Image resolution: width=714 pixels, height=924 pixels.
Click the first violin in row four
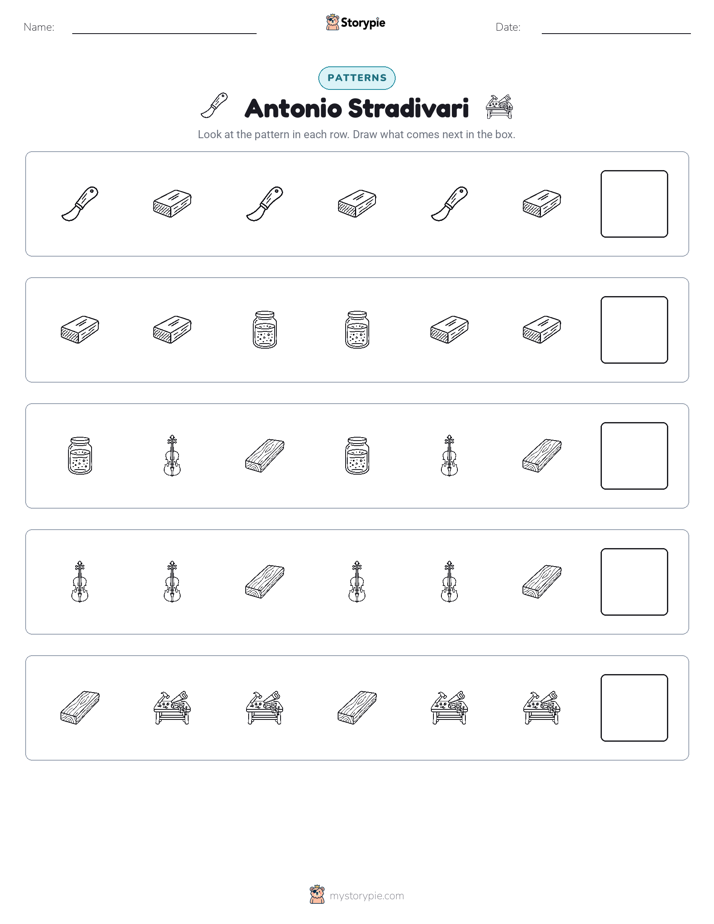coord(80,582)
